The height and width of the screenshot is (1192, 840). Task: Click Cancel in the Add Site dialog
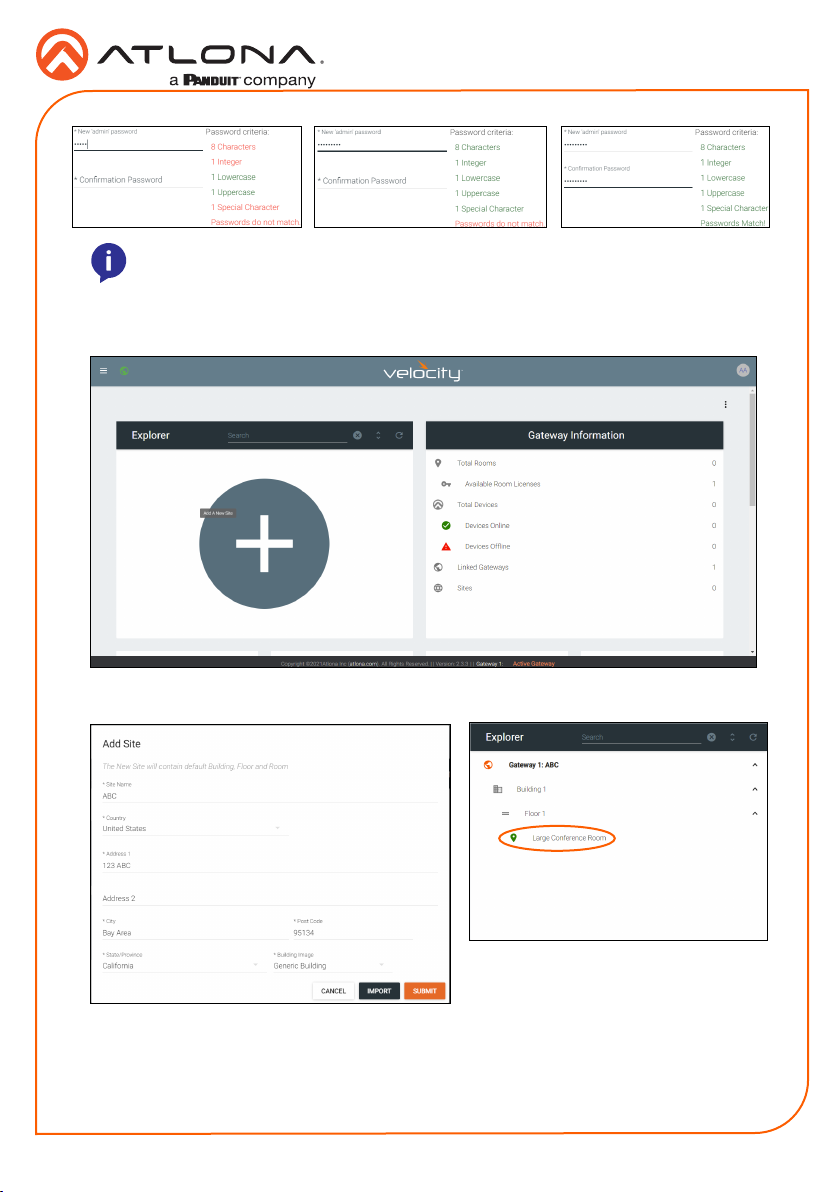tap(333, 991)
